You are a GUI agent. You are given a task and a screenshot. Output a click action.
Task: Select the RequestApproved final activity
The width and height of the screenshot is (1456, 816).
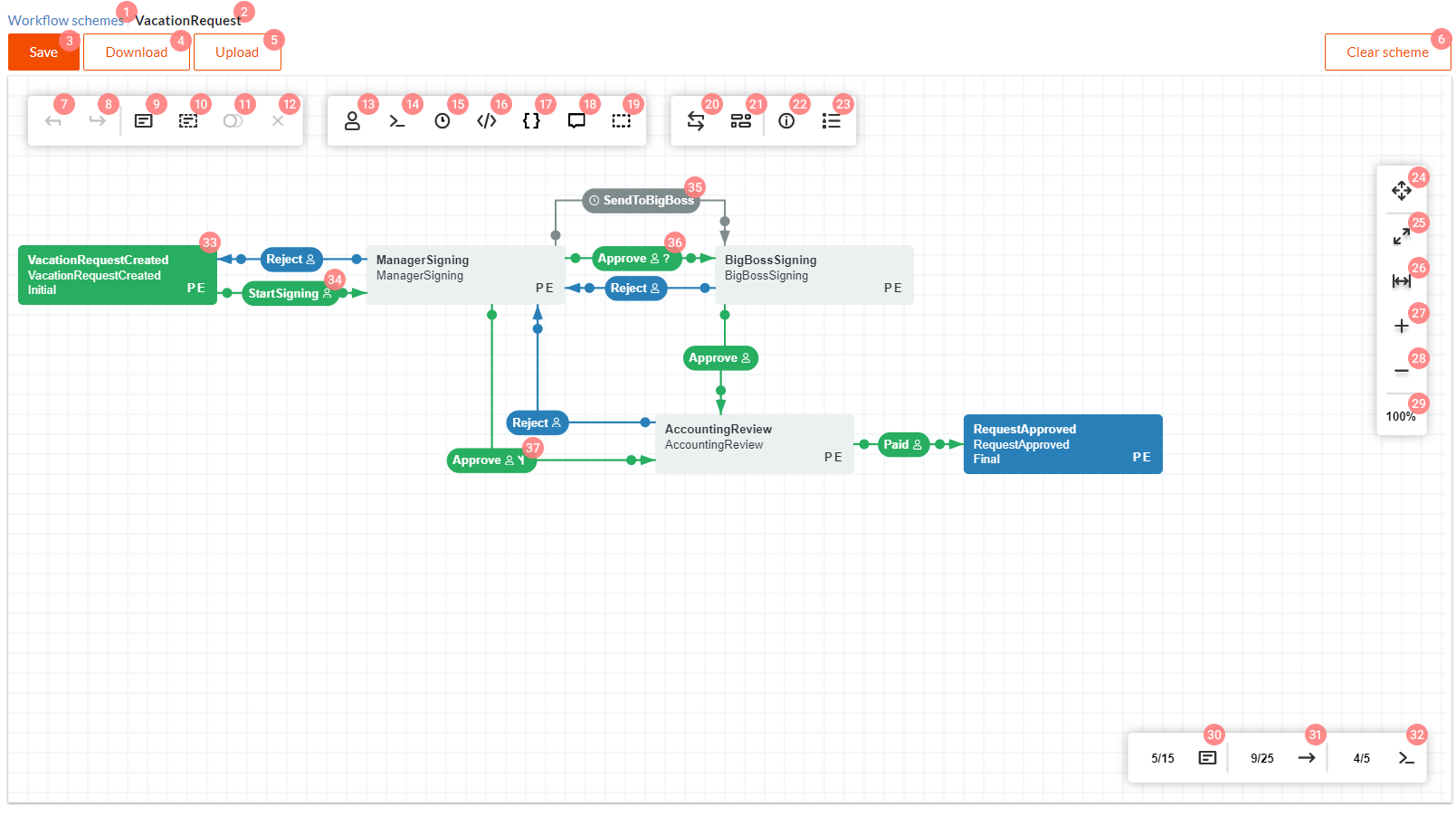(1063, 444)
